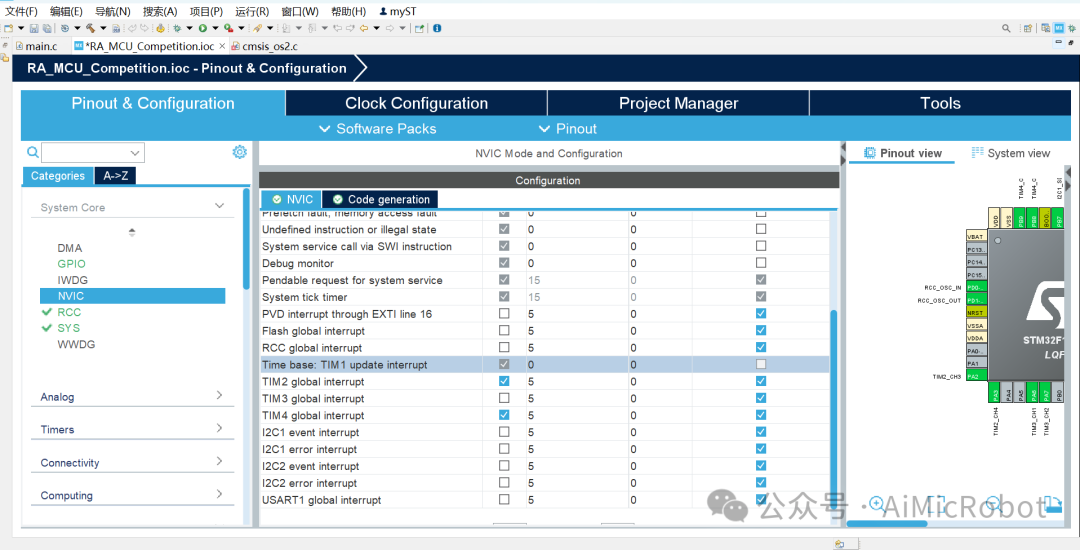Switch to the Clock Configuration tab
Screen dimensions: 1080x550
[416, 103]
